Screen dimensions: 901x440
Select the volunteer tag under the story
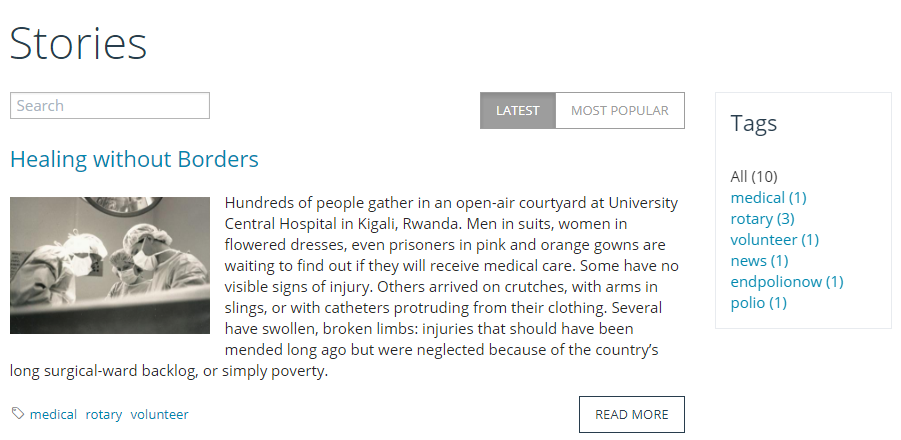[159, 414]
